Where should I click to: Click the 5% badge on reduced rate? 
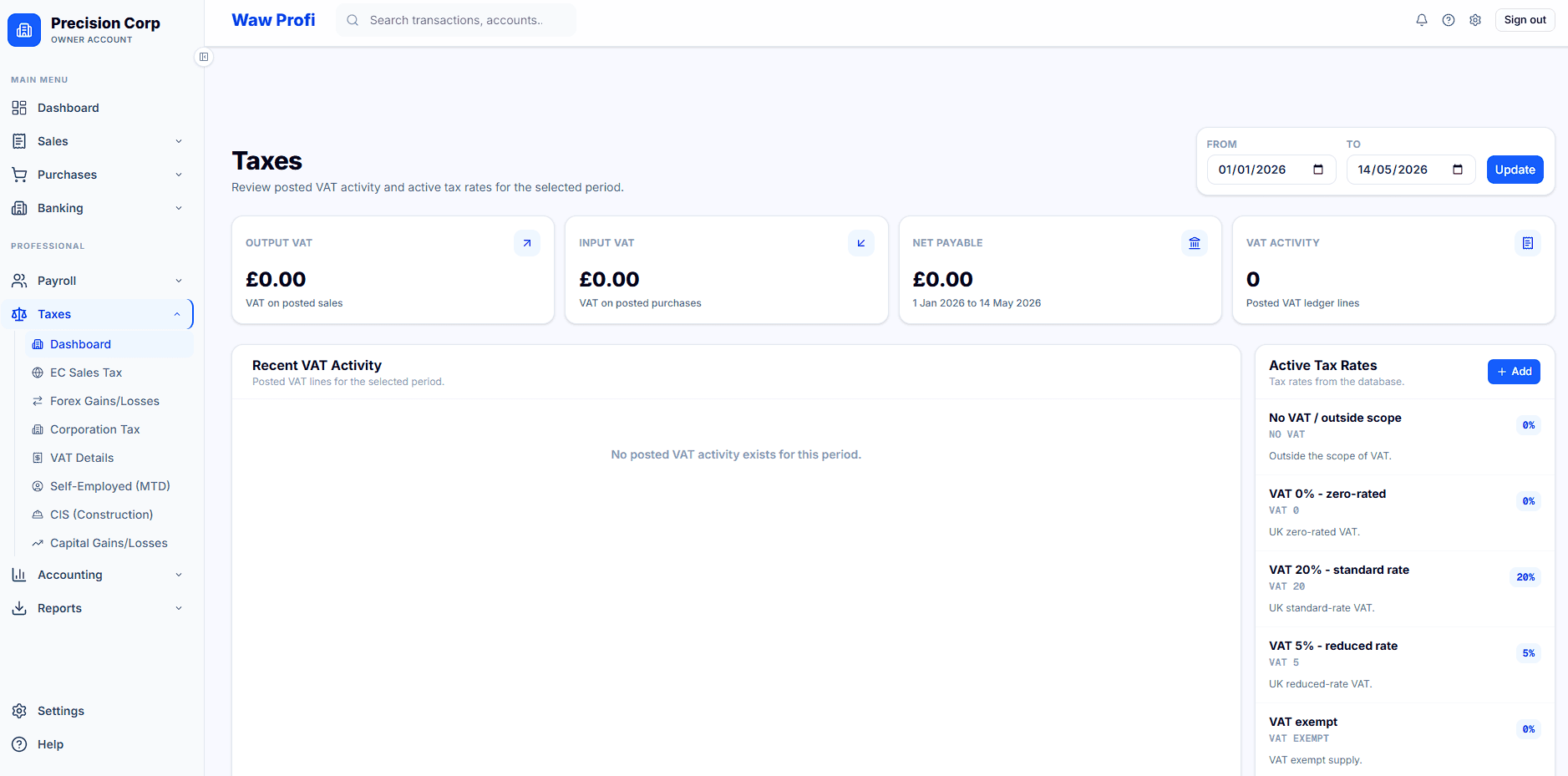pyautogui.click(x=1528, y=653)
